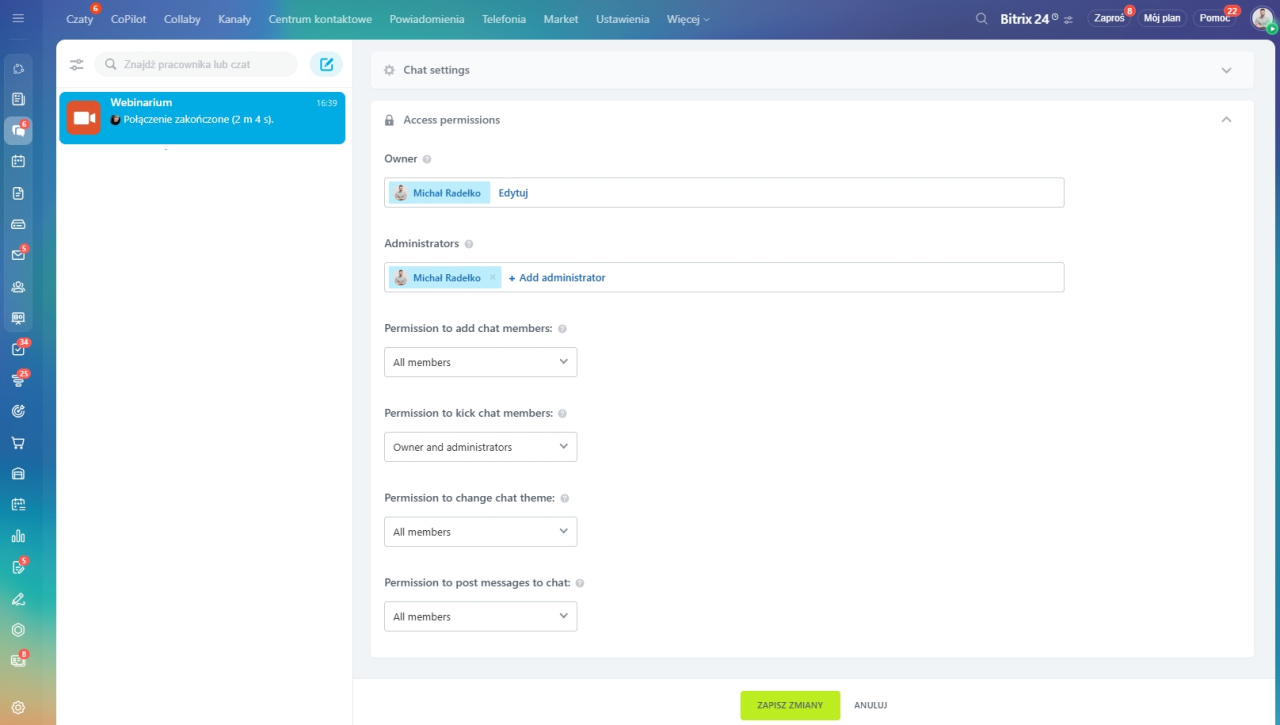Click the Pomoc help button
Screen dimensions: 1280x725
tap(1215, 18)
